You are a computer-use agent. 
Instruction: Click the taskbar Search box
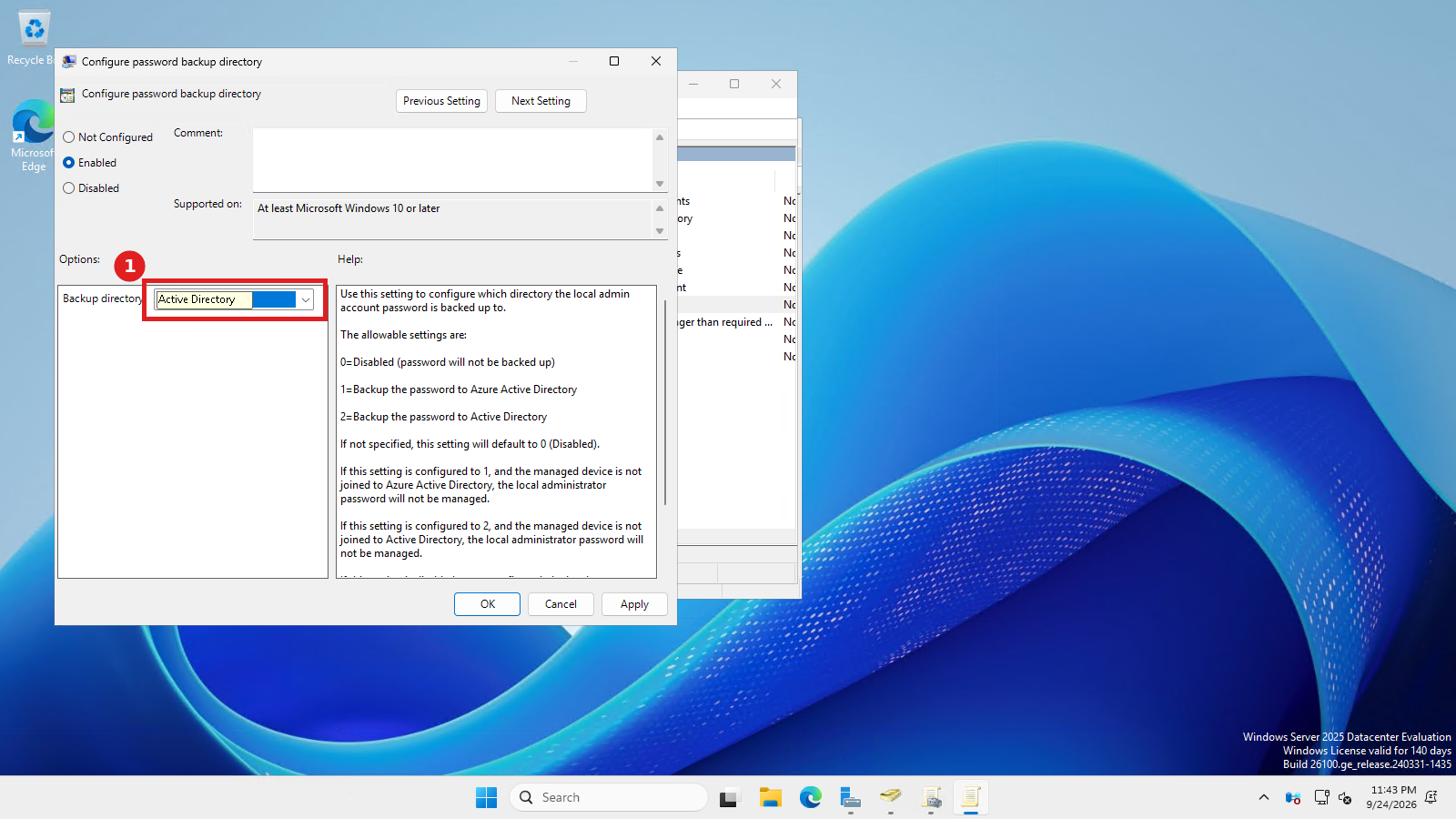(x=609, y=798)
